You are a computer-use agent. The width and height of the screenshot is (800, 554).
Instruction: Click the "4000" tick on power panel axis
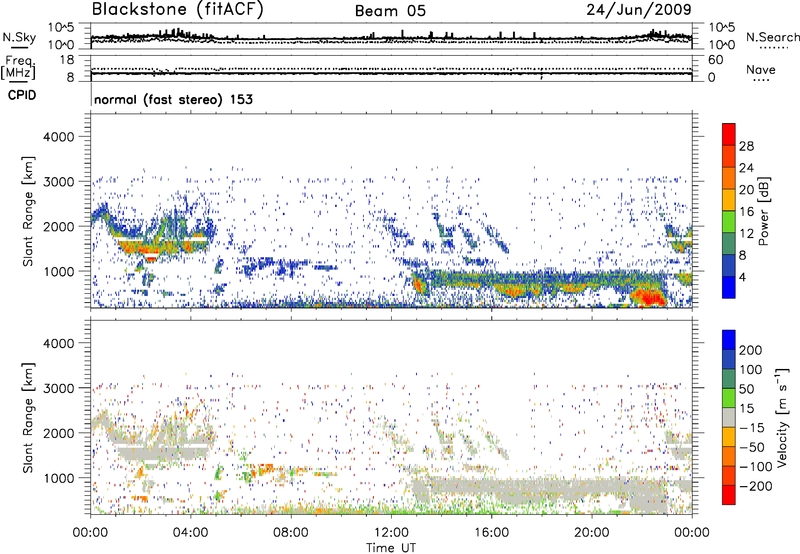point(59,137)
